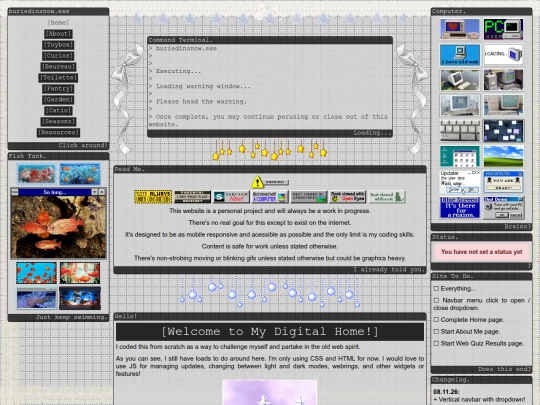Viewport: 540px width, 405px height.
Task: Click the pink coral fish tank stamp
Action: [36, 174]
